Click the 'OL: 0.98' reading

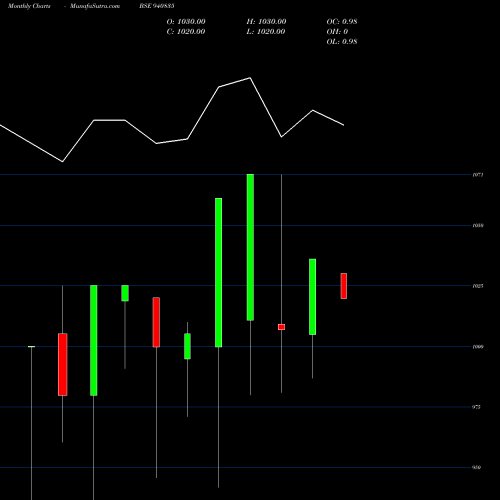click(342, 42)
